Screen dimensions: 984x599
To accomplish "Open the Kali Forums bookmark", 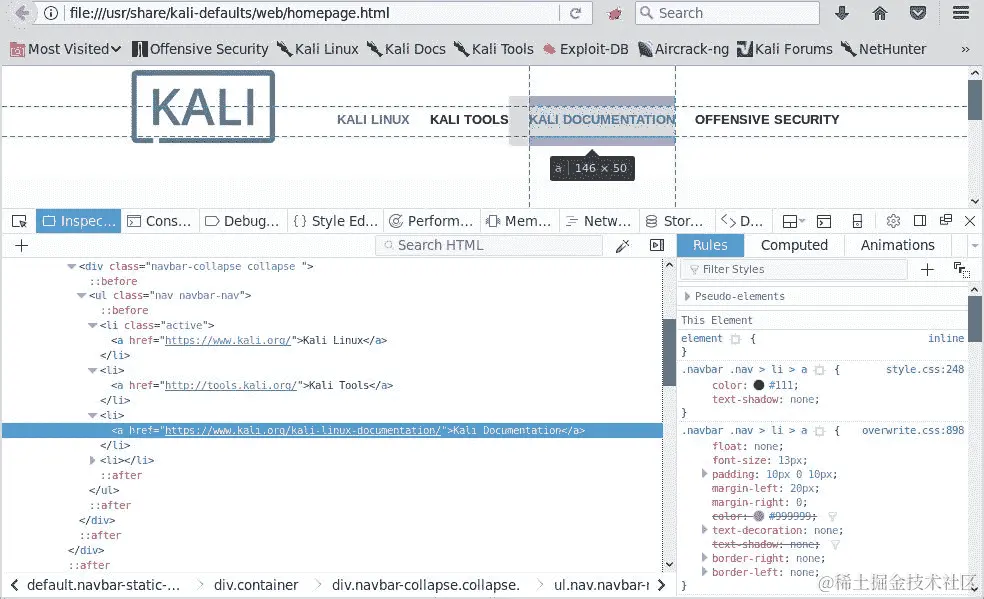I will 784,49.
